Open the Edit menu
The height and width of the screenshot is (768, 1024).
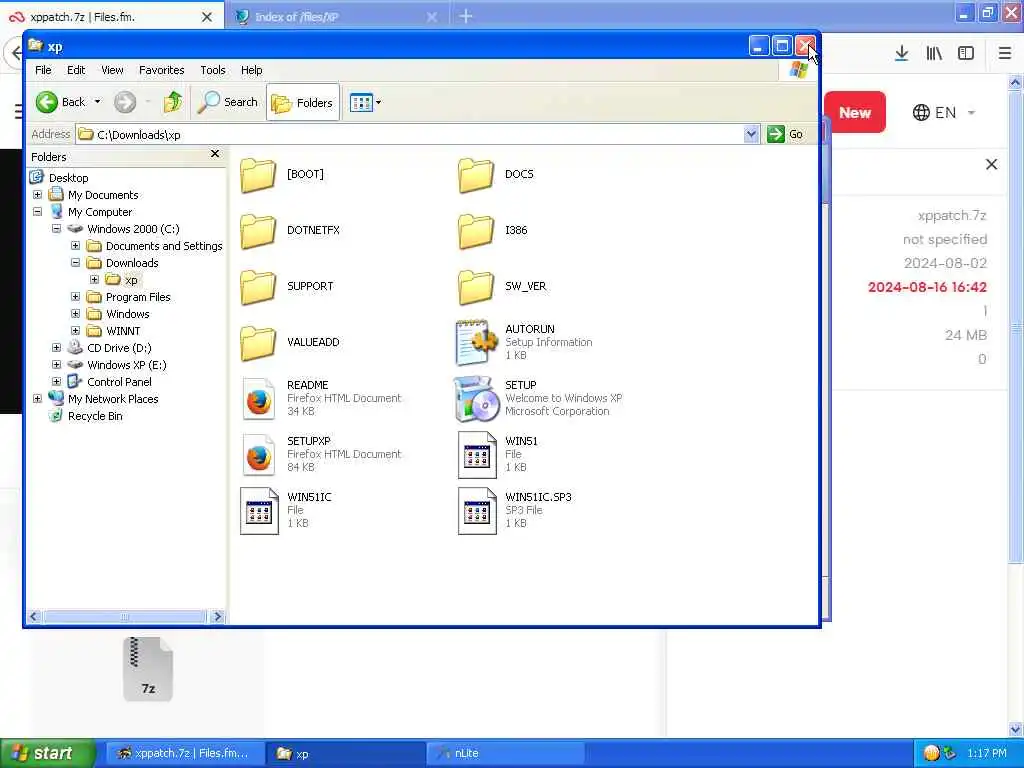click(x=76, y=70)
